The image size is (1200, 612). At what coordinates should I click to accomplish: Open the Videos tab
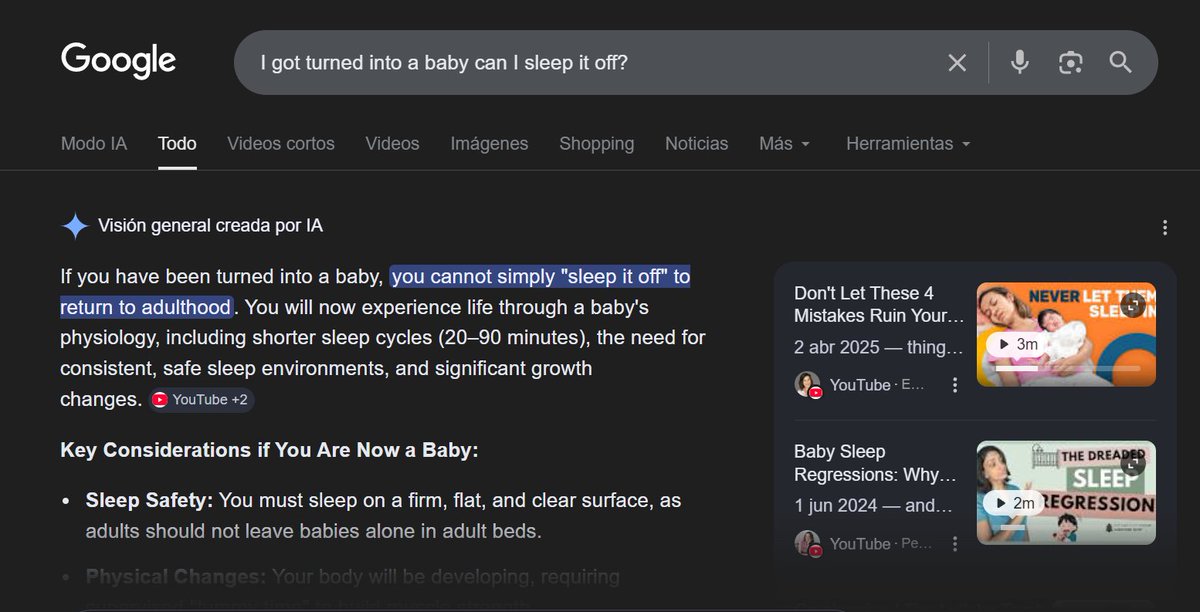click(392, 143)
